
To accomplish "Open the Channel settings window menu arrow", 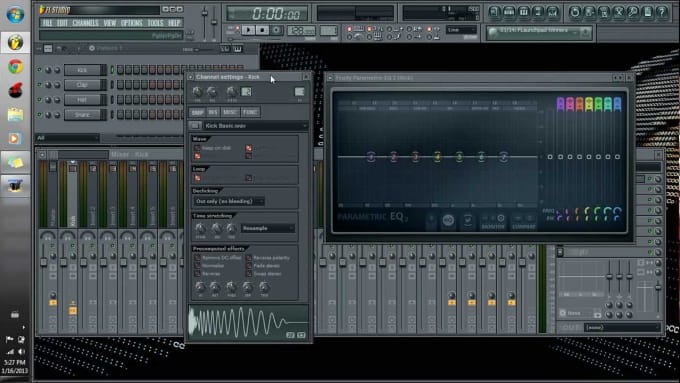I will tap(191, 77).
